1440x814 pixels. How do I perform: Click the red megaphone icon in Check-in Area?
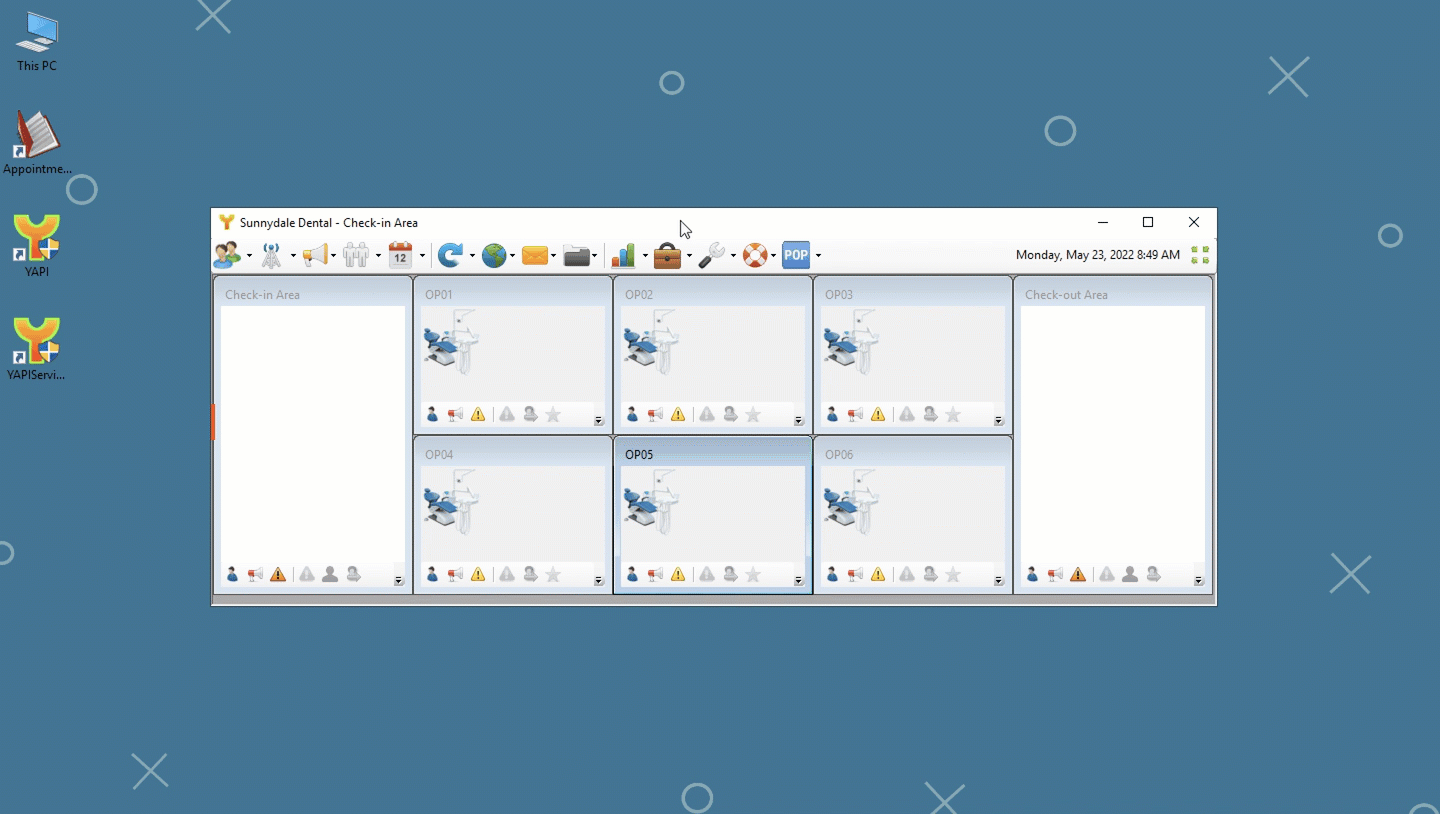tap(255, 574)
